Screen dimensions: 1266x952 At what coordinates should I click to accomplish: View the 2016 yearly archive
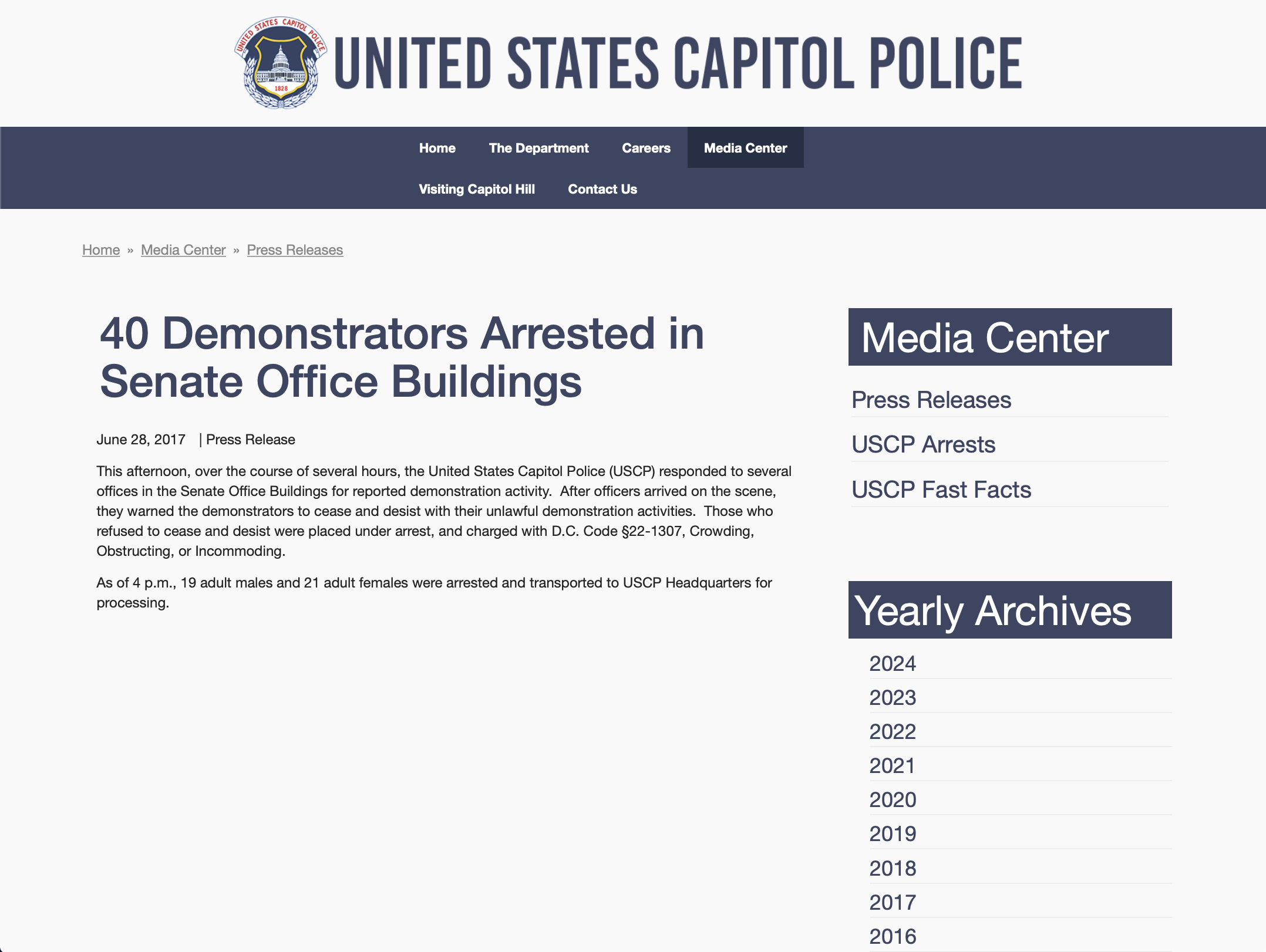[x=893, y=937]
